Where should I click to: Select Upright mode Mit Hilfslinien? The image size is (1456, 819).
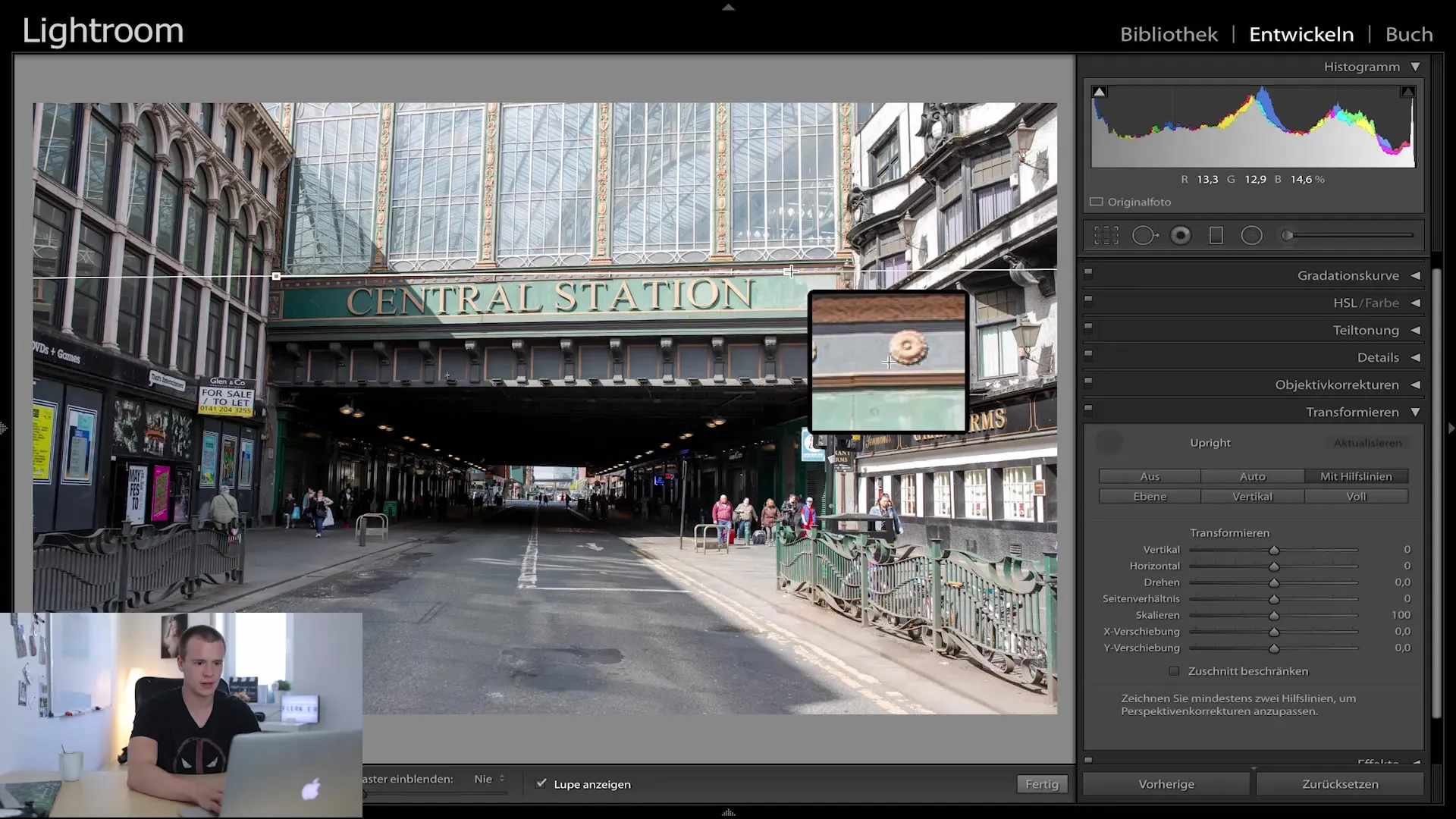pos(1356,476)
